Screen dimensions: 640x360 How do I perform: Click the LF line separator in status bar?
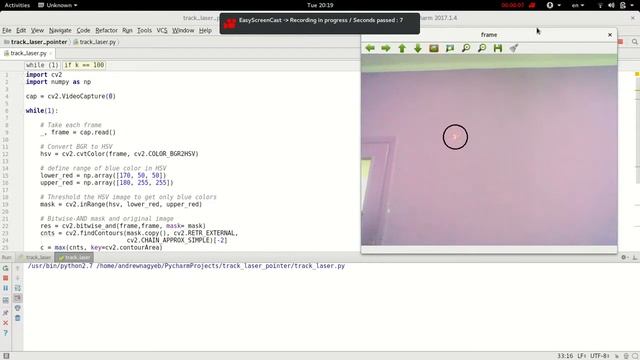point(582,356)
